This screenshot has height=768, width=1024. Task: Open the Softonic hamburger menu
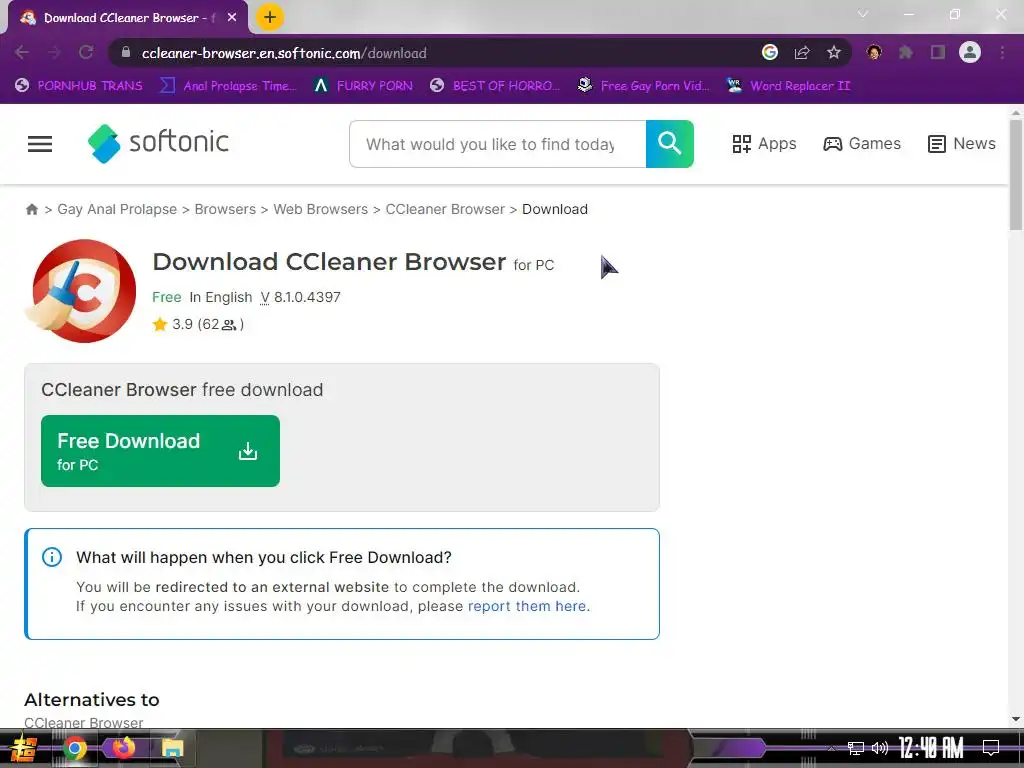tap(40, 144)
